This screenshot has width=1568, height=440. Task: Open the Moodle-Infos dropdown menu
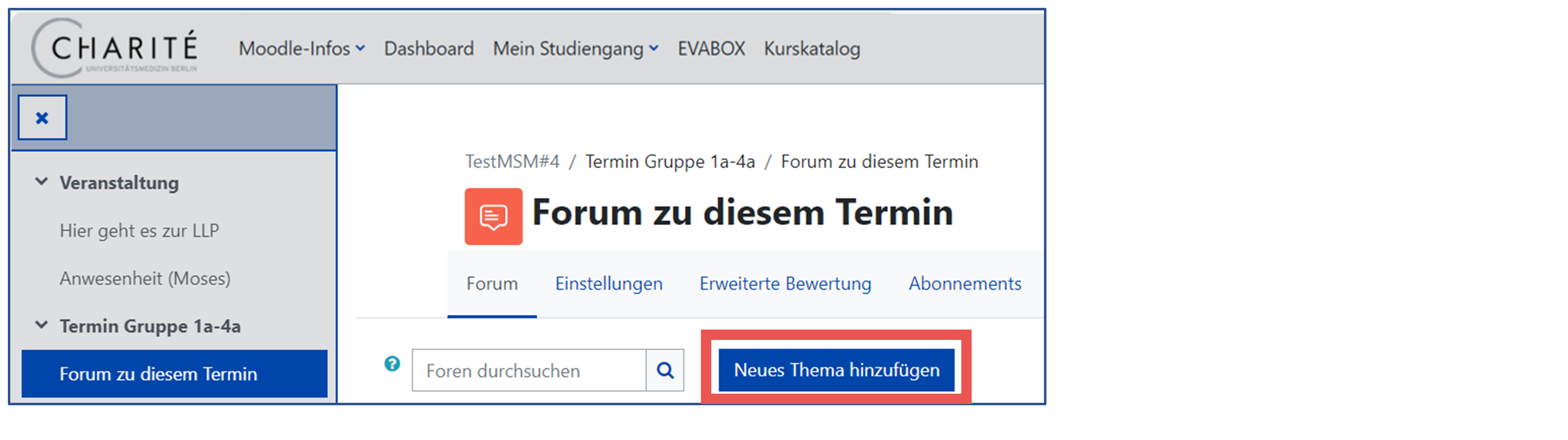pos(302,48)
